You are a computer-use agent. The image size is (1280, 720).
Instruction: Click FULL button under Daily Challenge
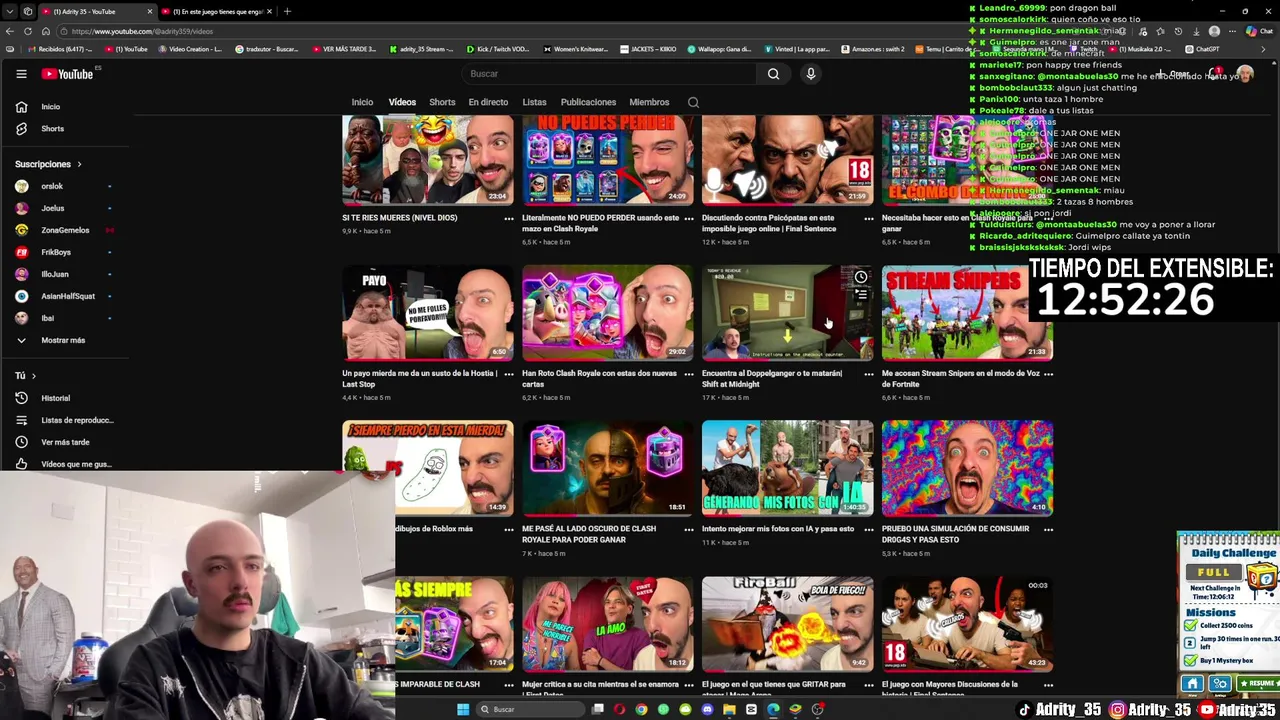pos(1213,572)
